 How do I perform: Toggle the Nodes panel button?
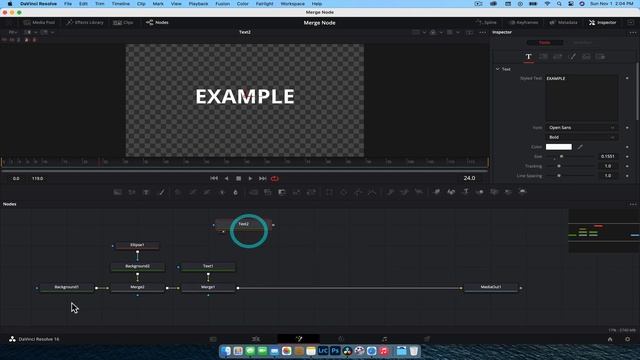coord(157,22)
